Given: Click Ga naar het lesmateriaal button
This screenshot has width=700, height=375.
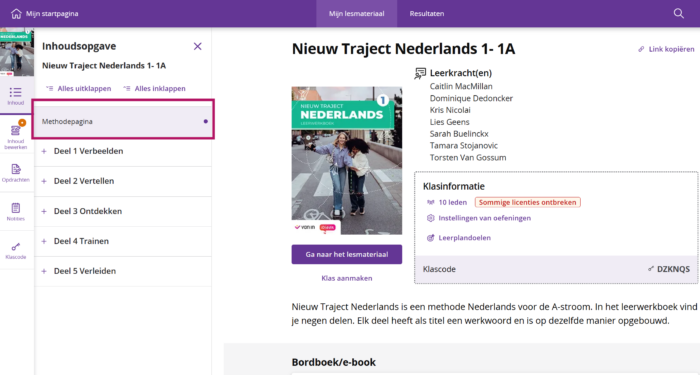Looking at the screenshot, I should 347,254.
